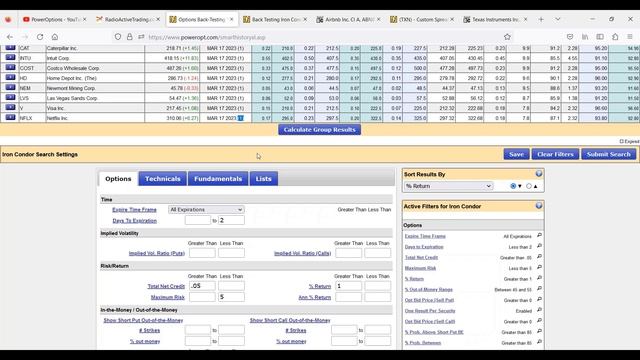Click magnifier icon beside Total Net Credit filter
Viewport: 640px width, 360px height.
pyautogui.click(x=539, y=257)
